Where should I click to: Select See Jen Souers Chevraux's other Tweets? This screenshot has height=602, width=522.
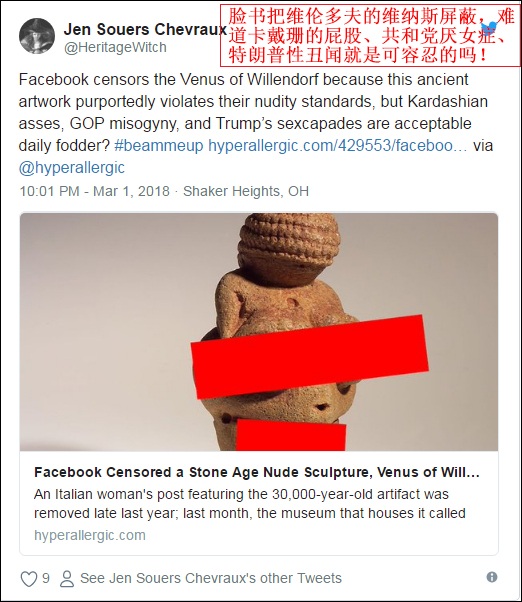point(211,578)
